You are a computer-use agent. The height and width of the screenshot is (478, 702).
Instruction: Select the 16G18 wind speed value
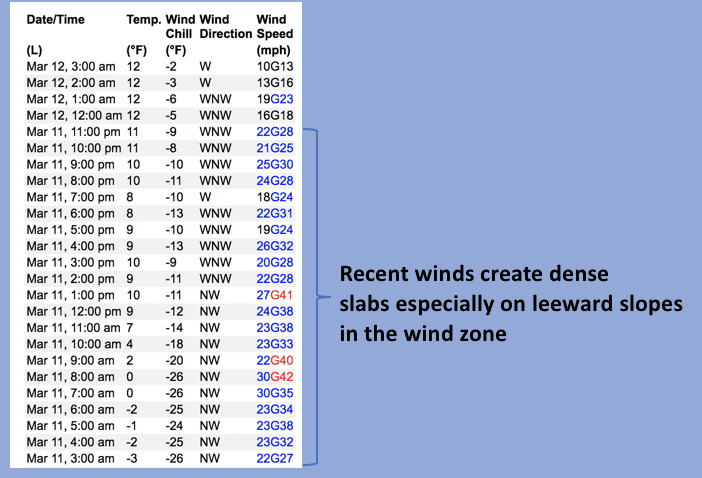click(274, 115)
